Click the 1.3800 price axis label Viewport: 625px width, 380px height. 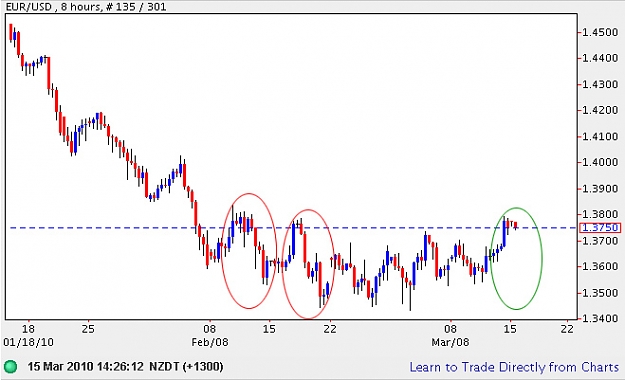coord(600,215)
